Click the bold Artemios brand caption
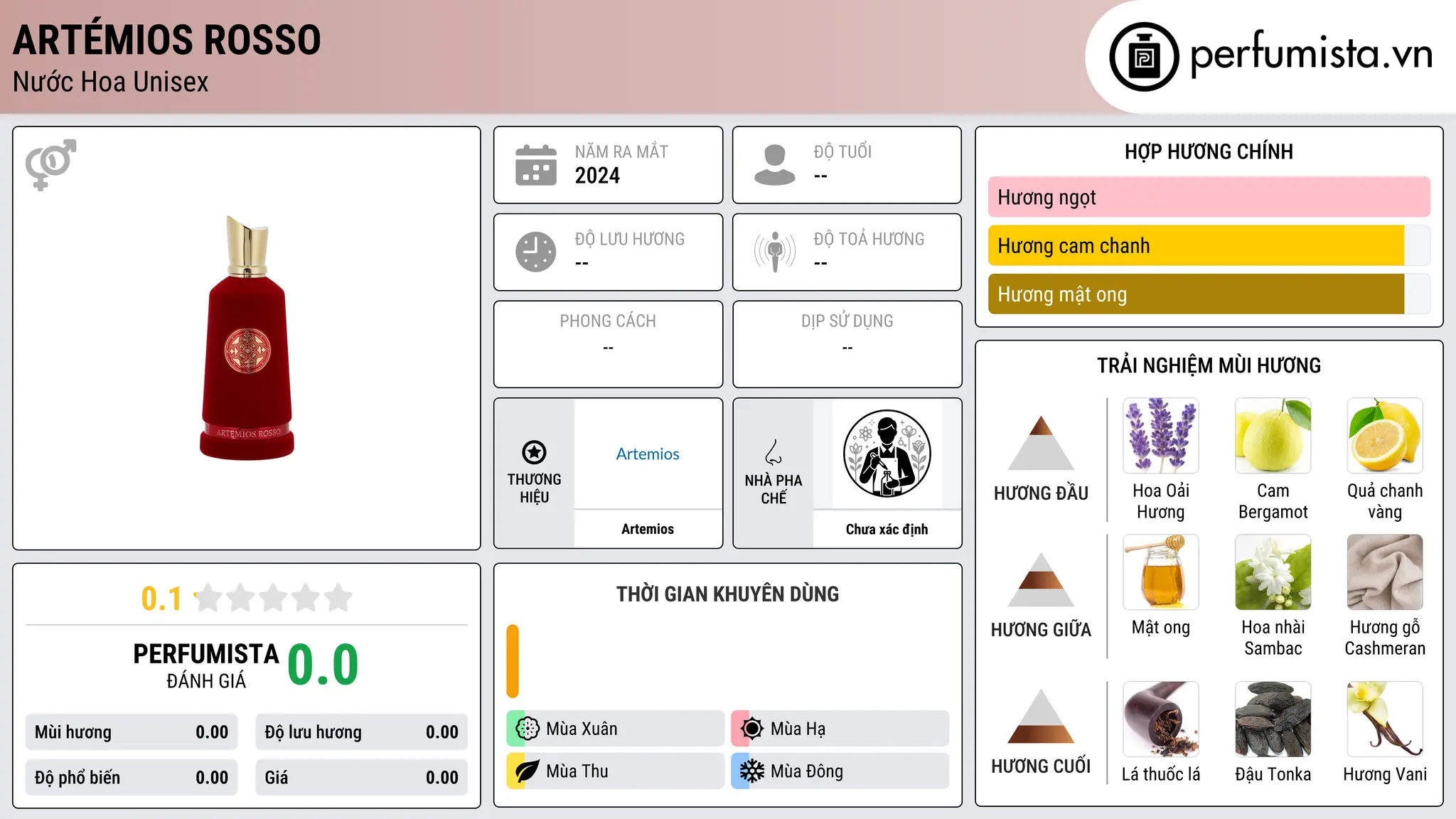The height and width of the screenshot is (819, 1456). point(648,529)
